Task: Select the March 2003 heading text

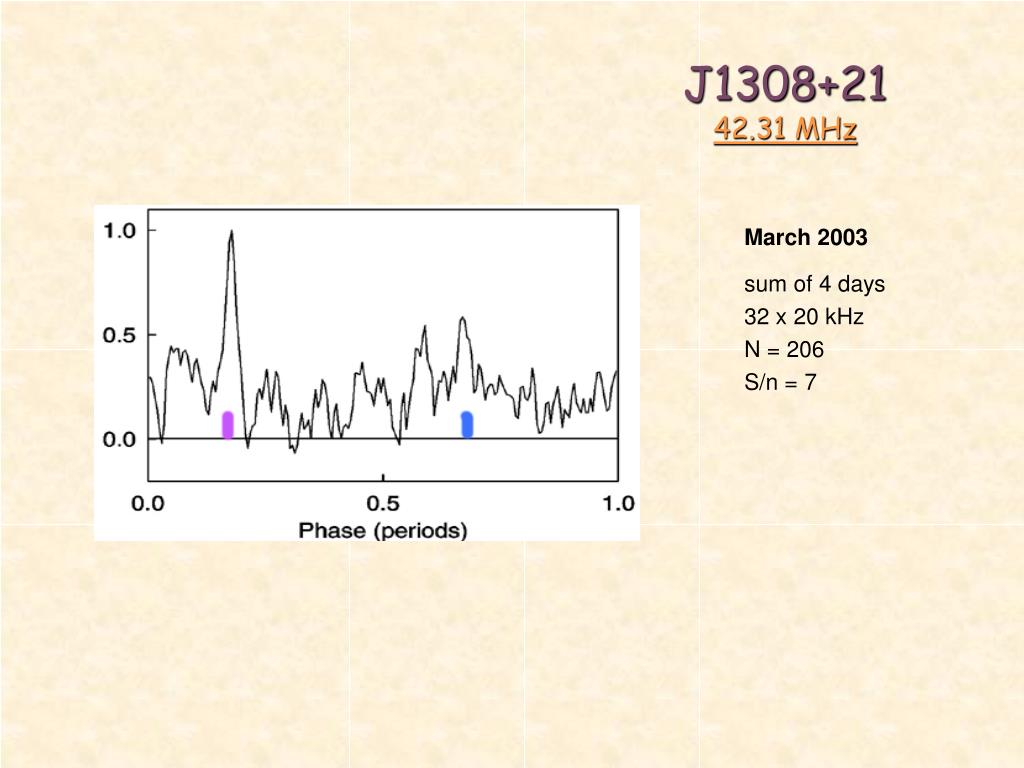Action: [x=806, y=237]
